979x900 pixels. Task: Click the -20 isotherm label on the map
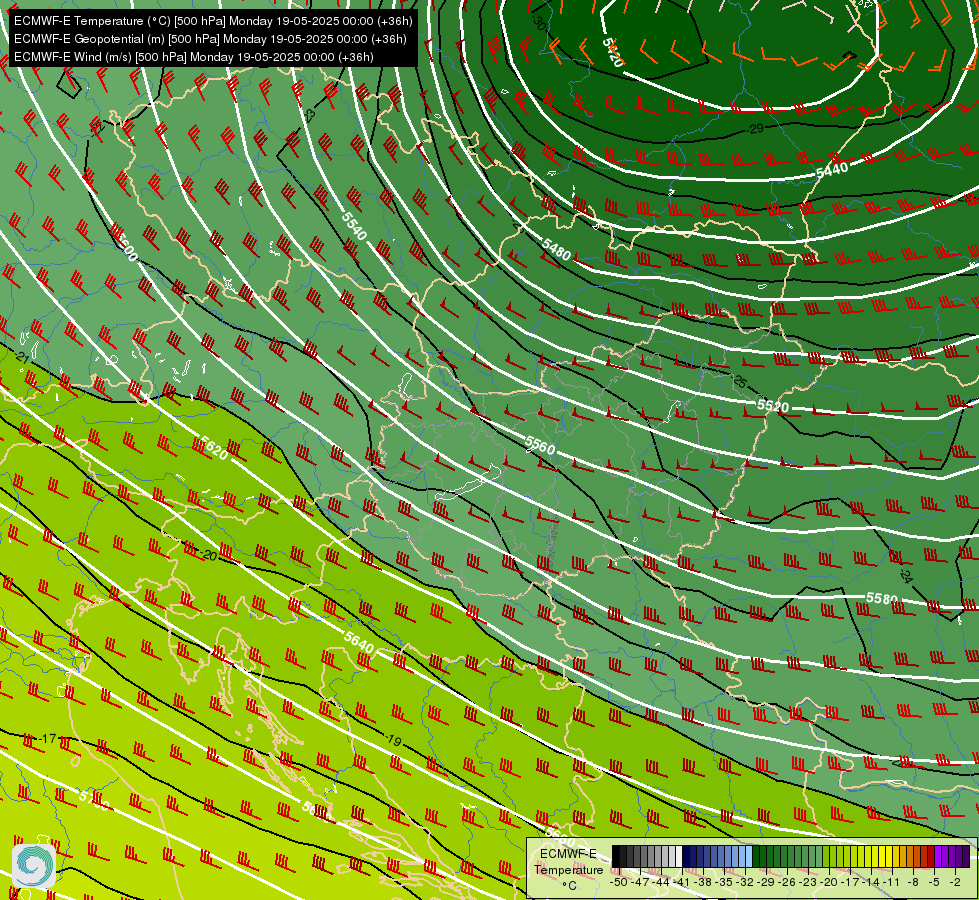point(209,555)
